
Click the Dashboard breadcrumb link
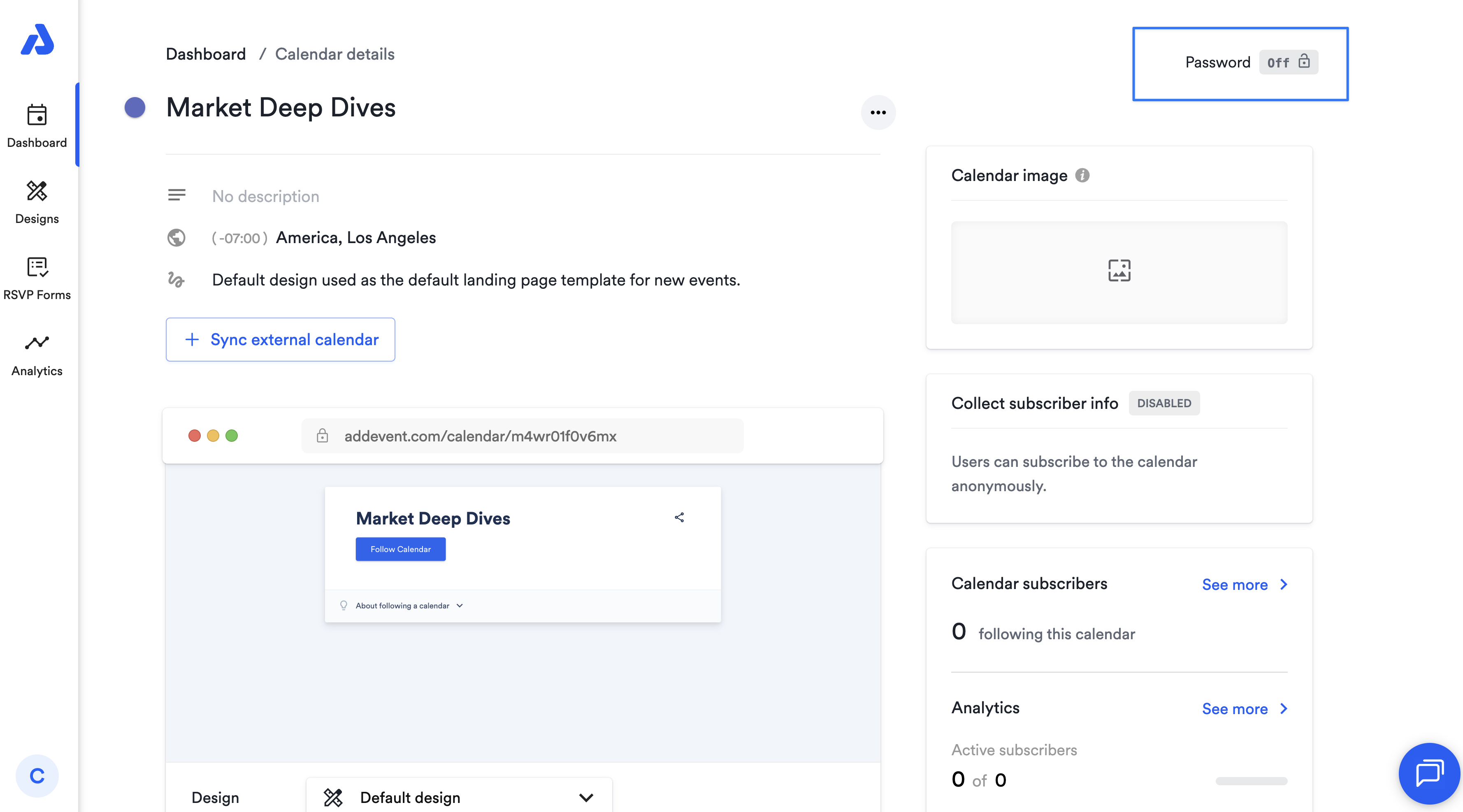(206, 54)
